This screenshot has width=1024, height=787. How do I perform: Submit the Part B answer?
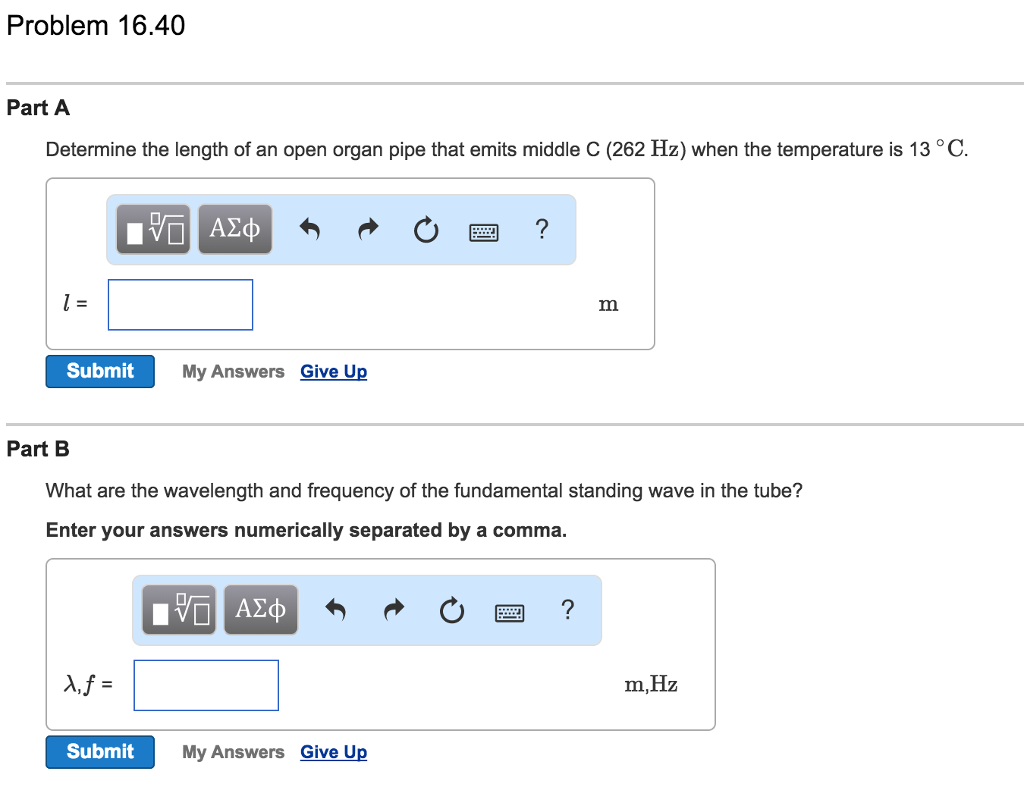tap(100, 751)
